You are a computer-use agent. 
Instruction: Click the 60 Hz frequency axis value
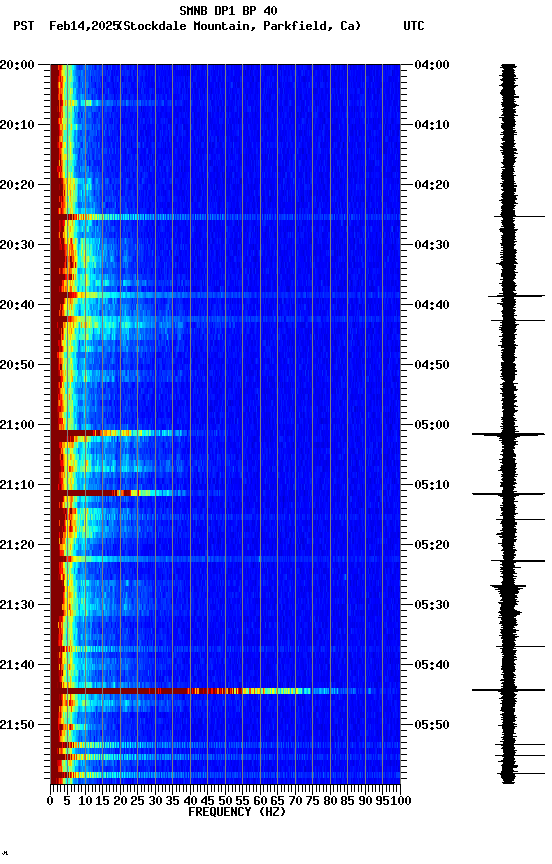[260, 802]
